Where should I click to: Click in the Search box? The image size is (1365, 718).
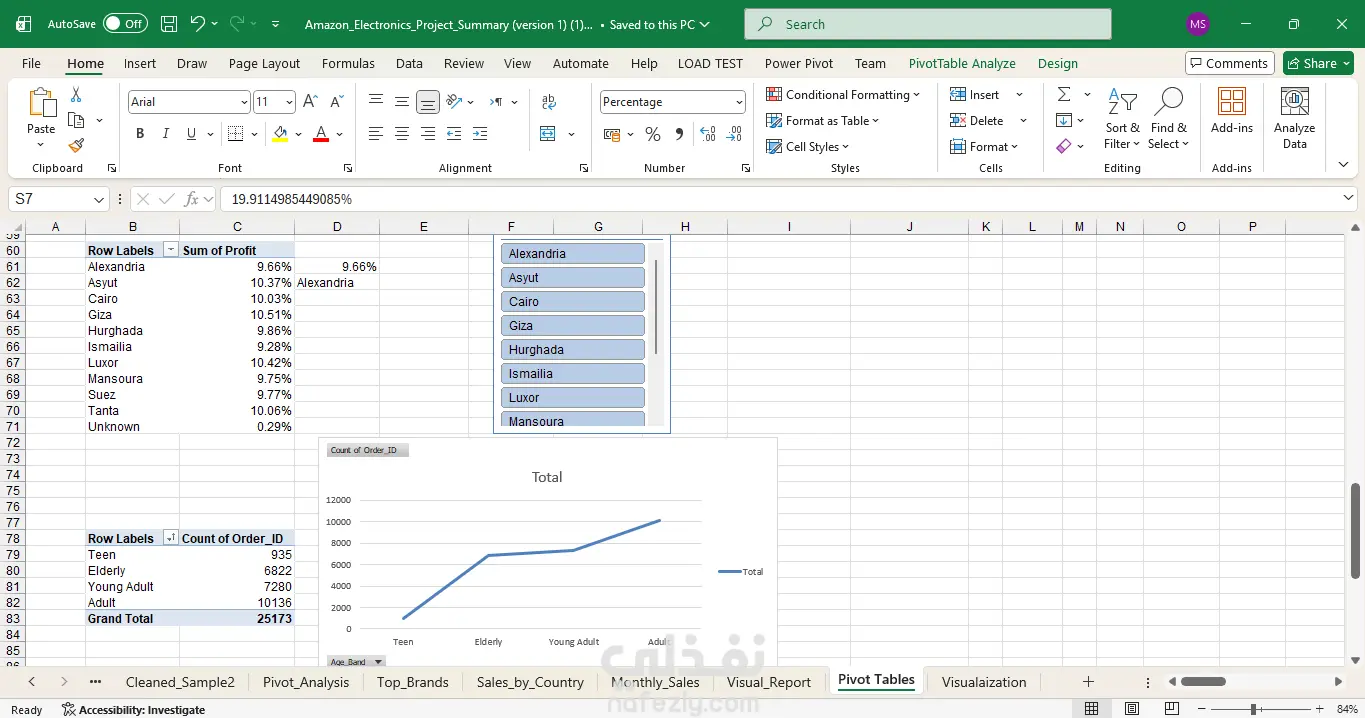tap(927, 24)
